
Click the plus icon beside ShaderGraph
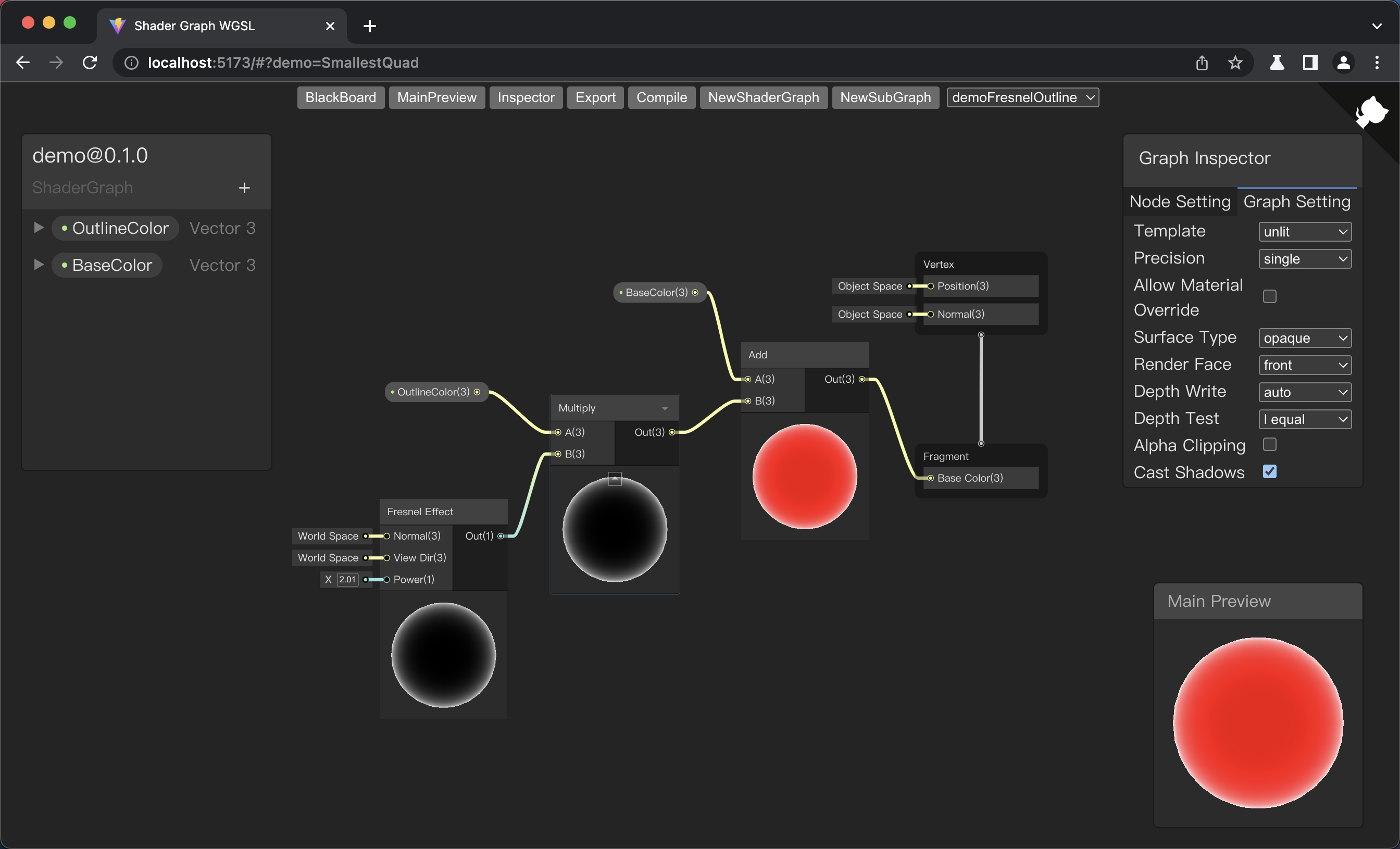click(x=244, y=188)
